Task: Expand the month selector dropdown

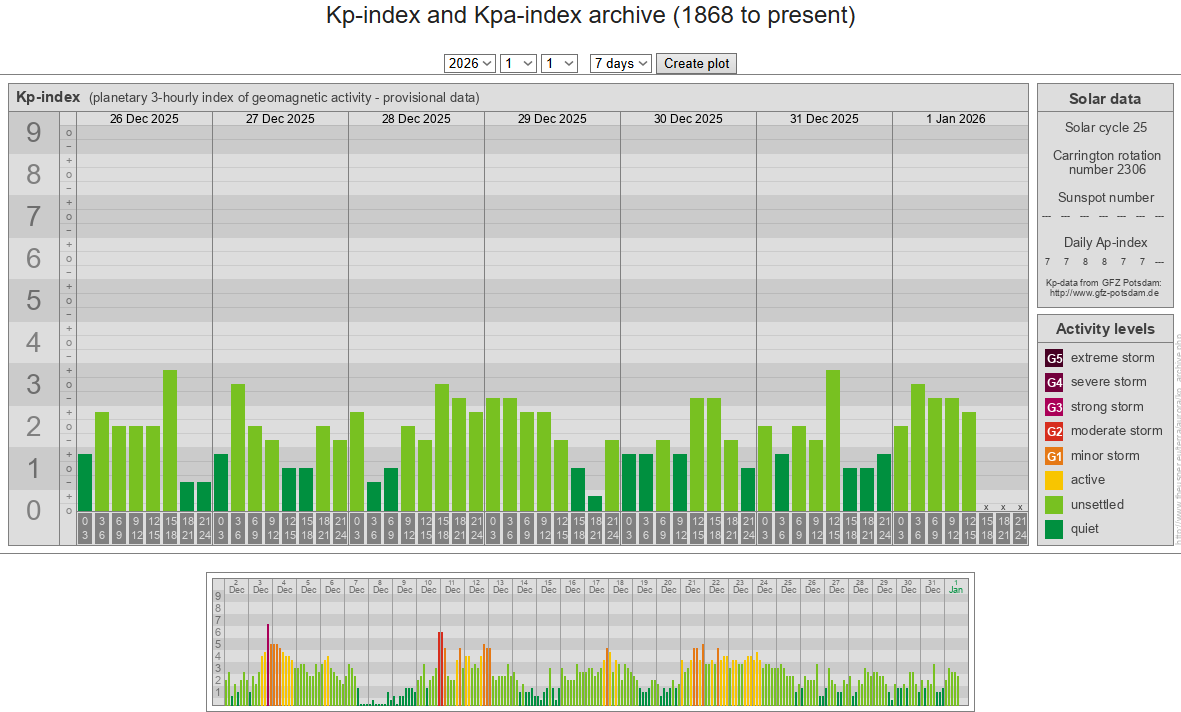Action: point(518,63)
